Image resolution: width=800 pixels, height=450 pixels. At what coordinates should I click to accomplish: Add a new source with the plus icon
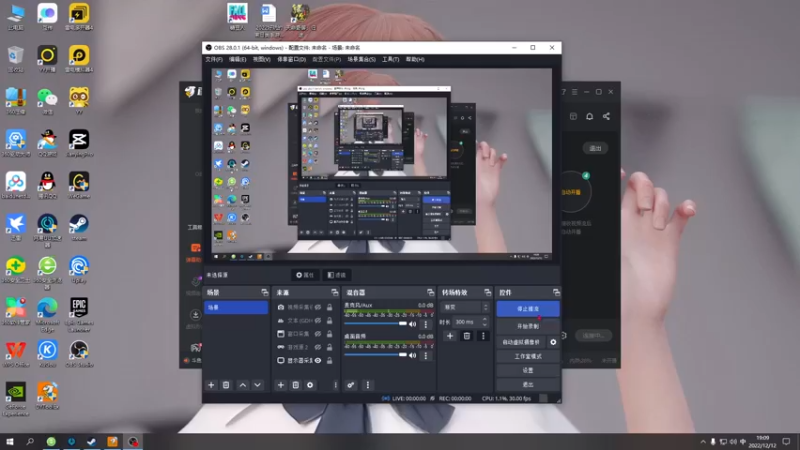coord(281,385)
